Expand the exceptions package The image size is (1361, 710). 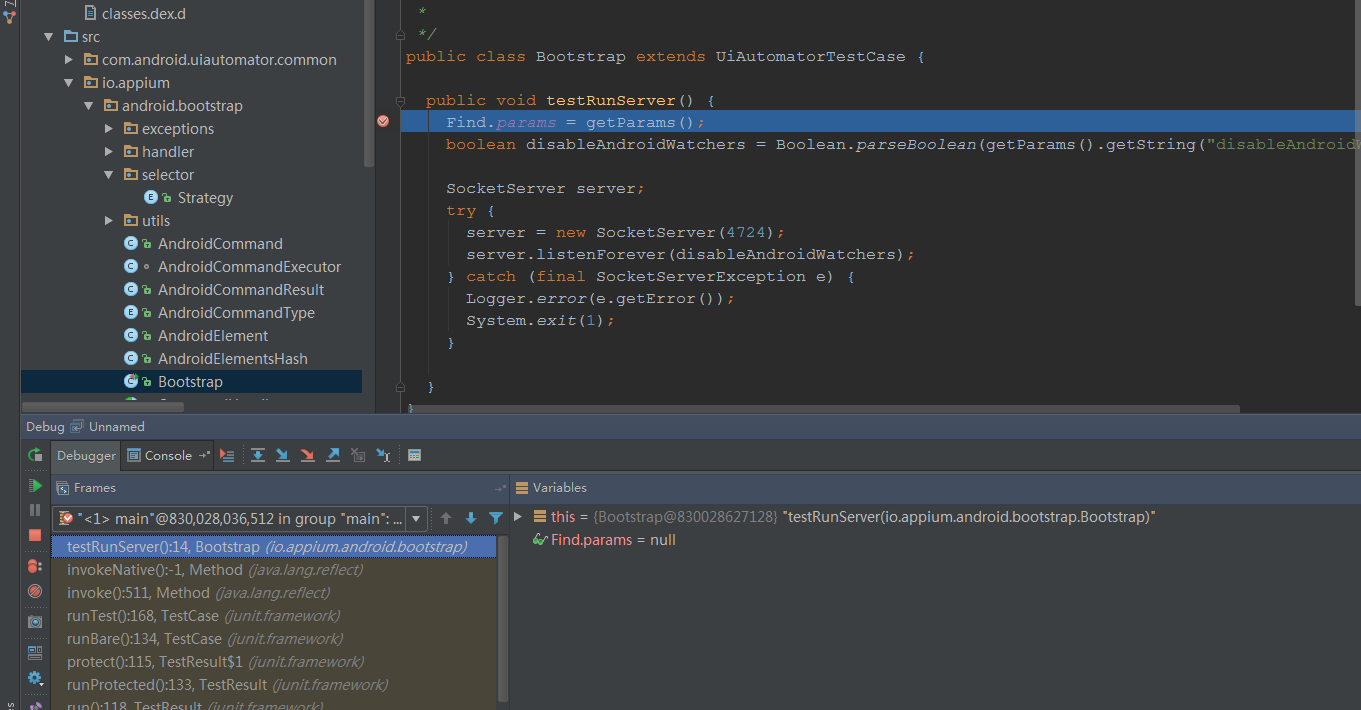[109, 129]
